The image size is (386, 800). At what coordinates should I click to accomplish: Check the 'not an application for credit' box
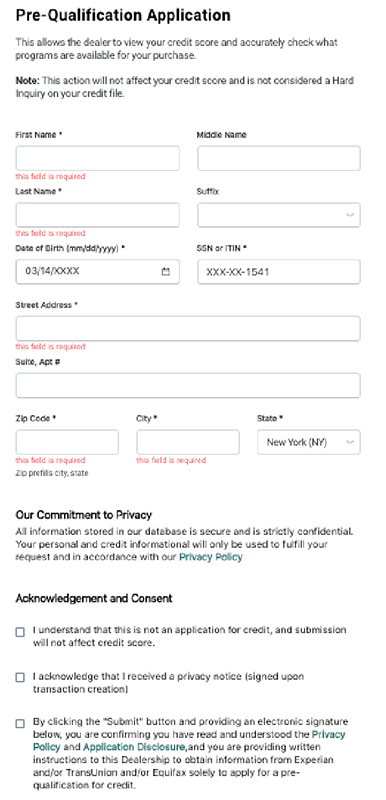pyautogui.click(x=20, y=632)
